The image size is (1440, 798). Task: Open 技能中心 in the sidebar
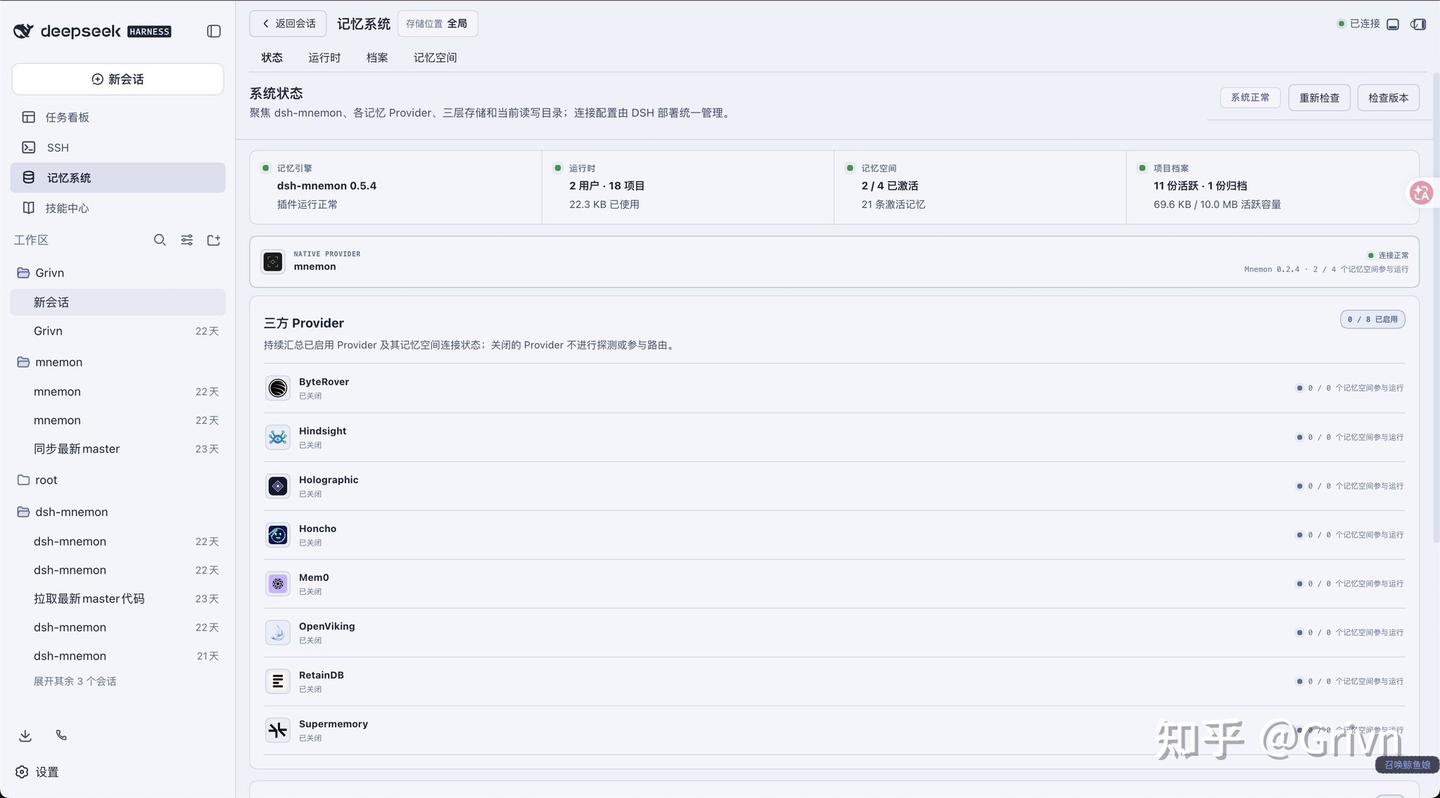(118, 208)
